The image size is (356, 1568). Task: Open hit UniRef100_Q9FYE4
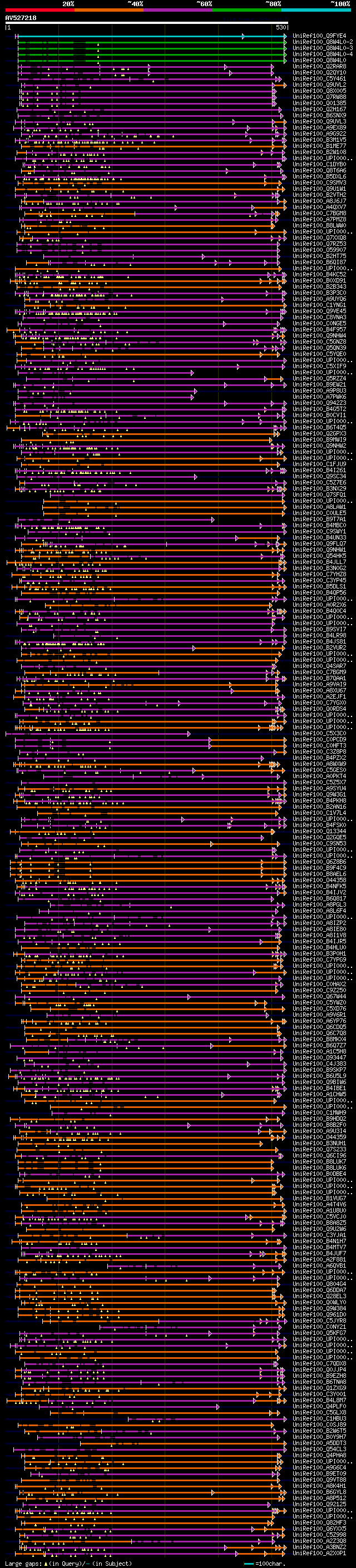coord(319,37)
